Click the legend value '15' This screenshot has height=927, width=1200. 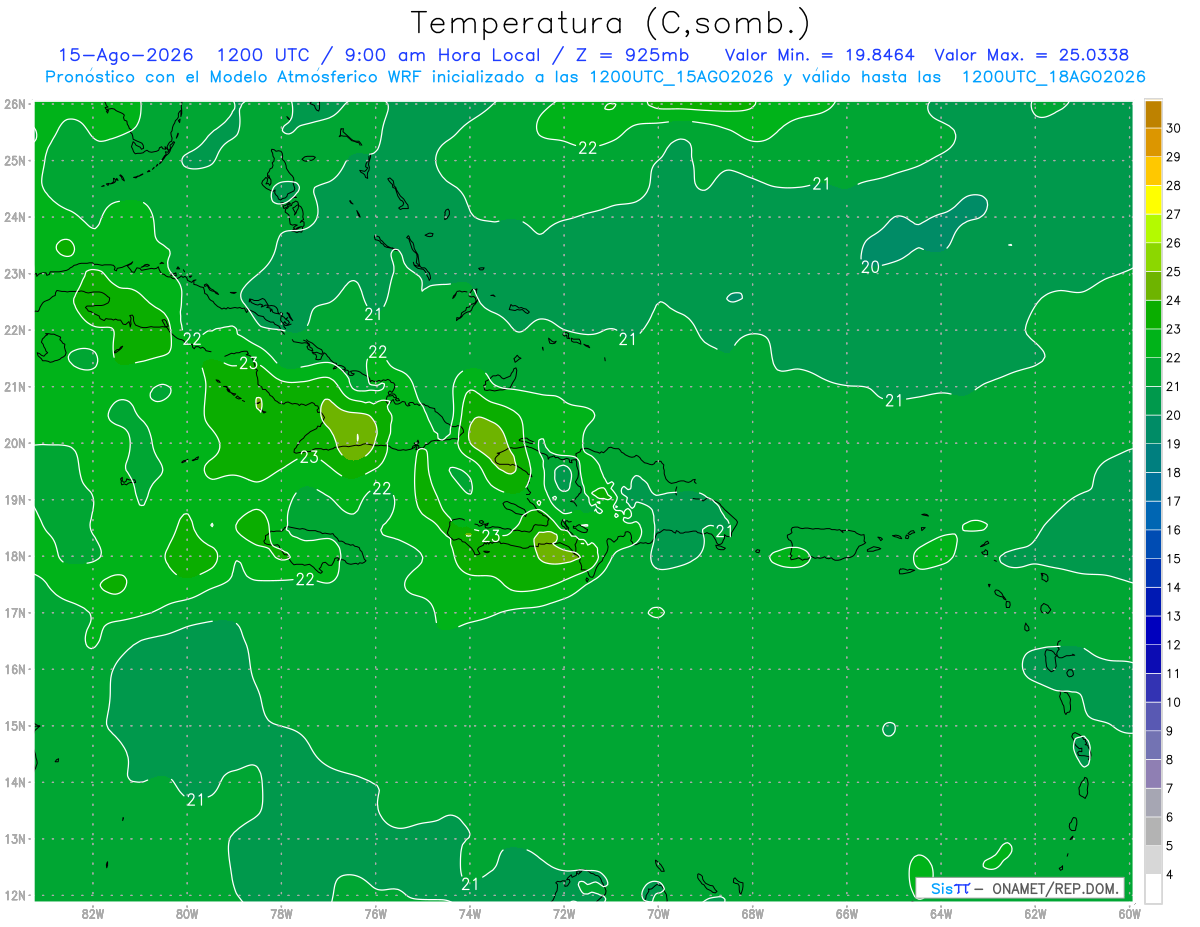(1173, 558)
